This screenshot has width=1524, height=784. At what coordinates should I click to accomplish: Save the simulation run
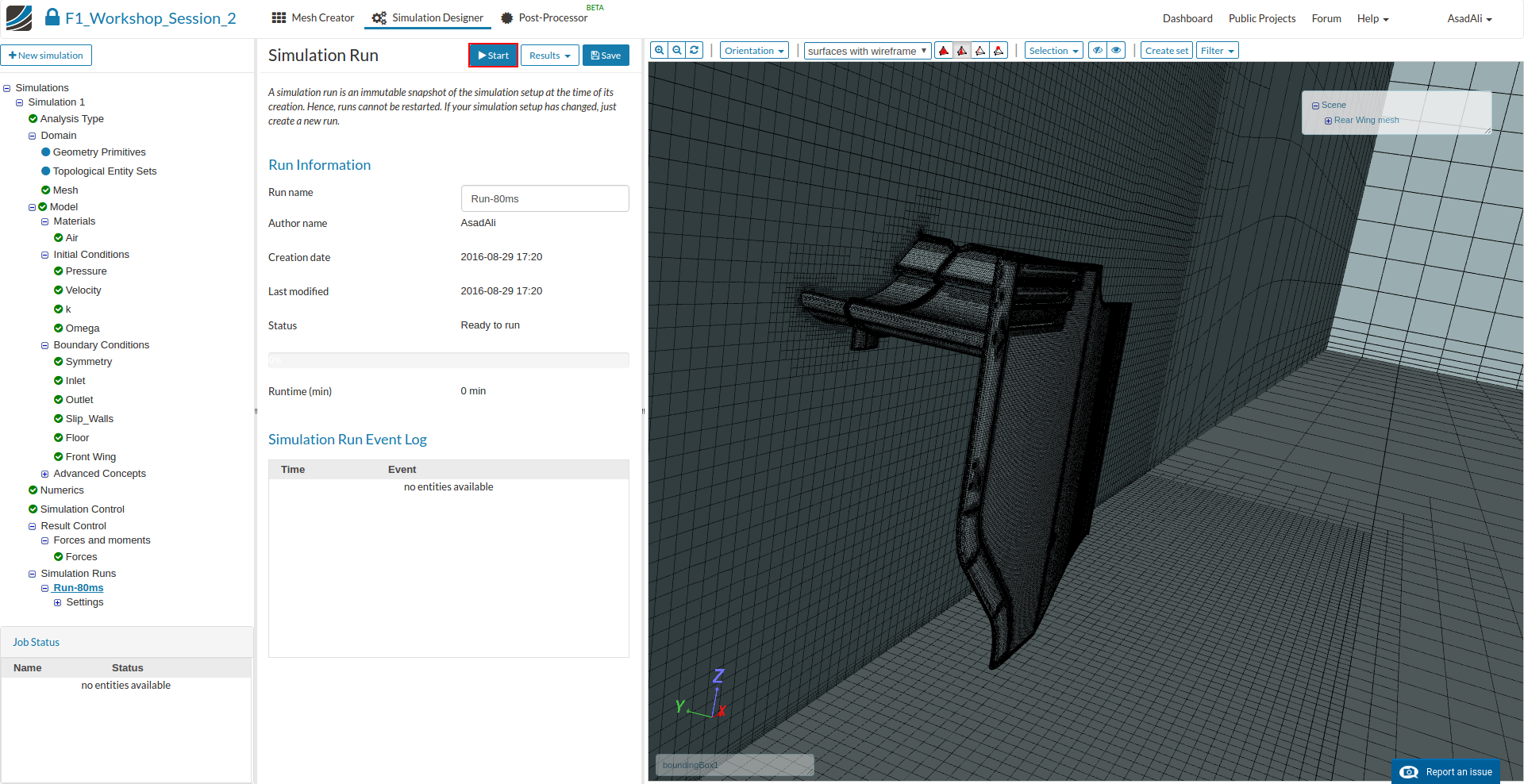pos(606,56)
